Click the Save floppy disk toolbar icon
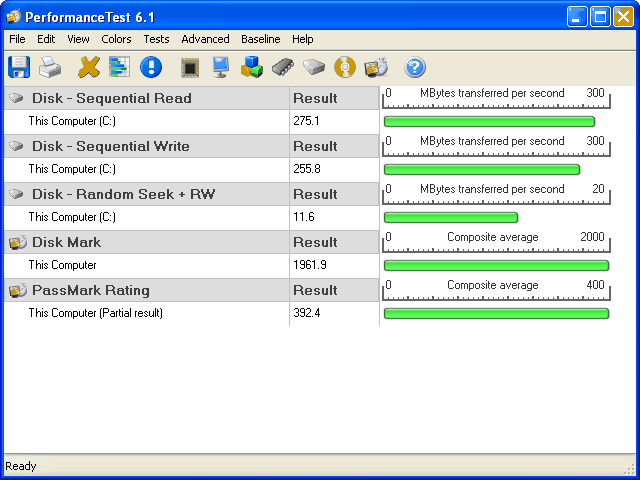The image size is (640, 480). (x=19, y=67)
